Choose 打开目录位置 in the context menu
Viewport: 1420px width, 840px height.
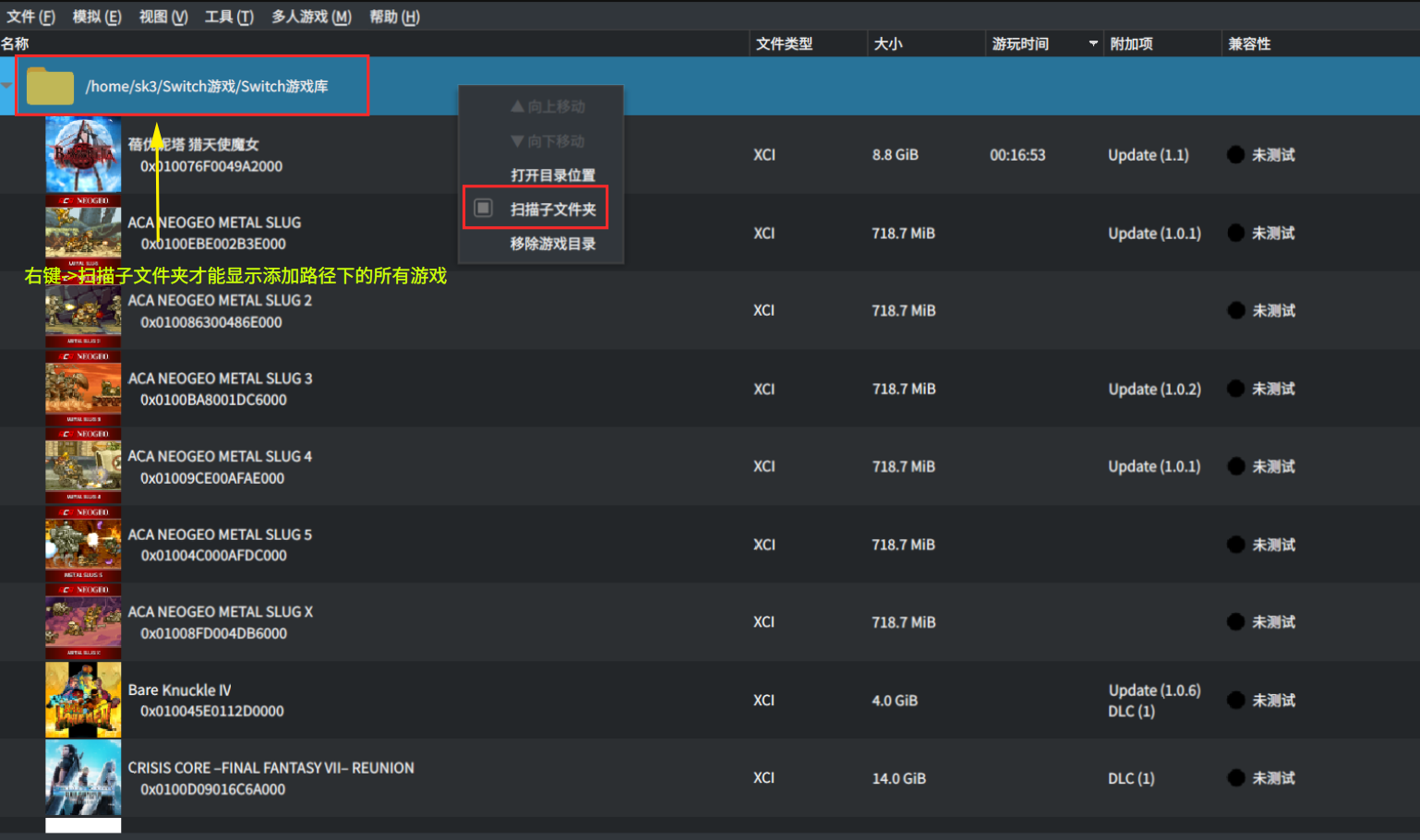tap(553, 175)
